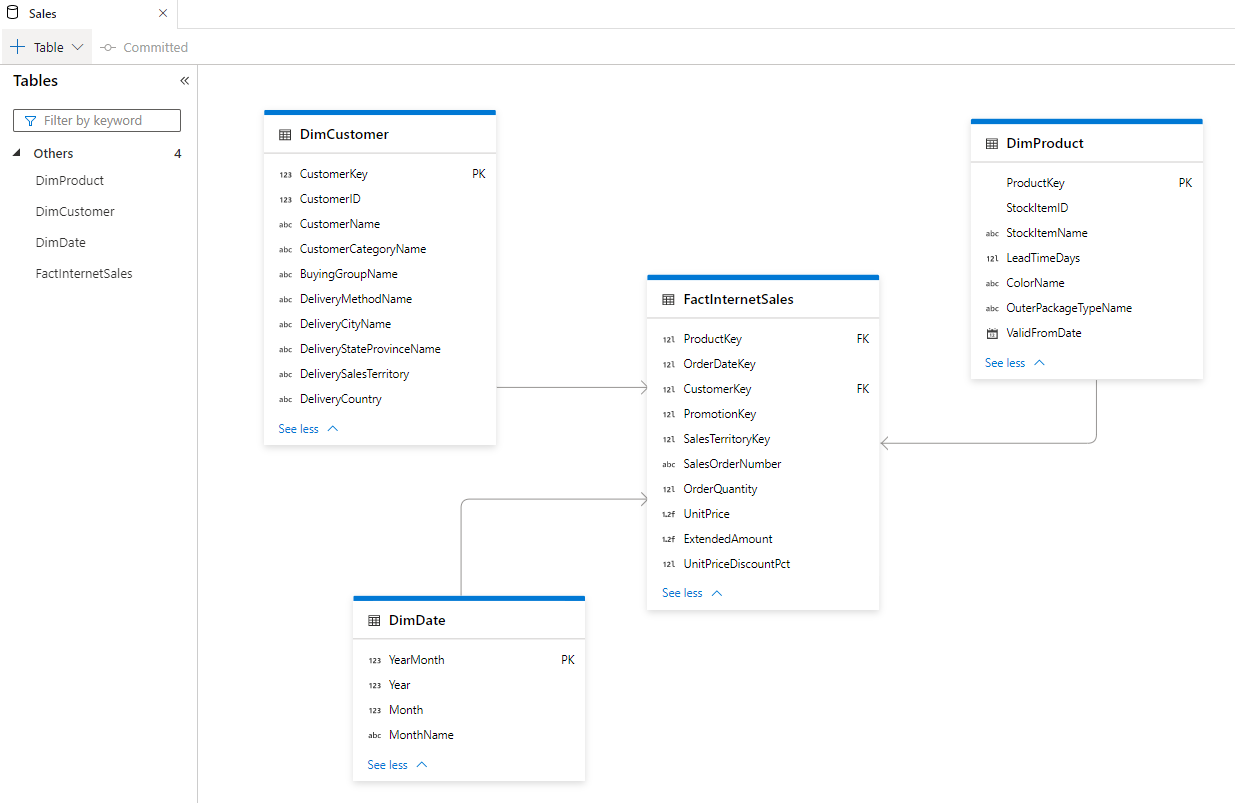Click the 123 numeric icon beside CustomerKey

tap(284, 173)
